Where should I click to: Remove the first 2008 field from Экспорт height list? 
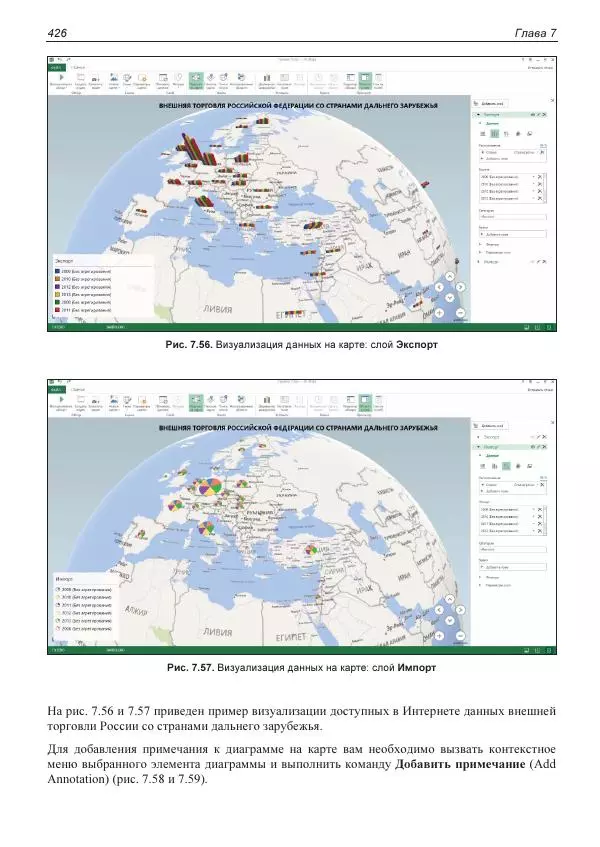(541, 176)
